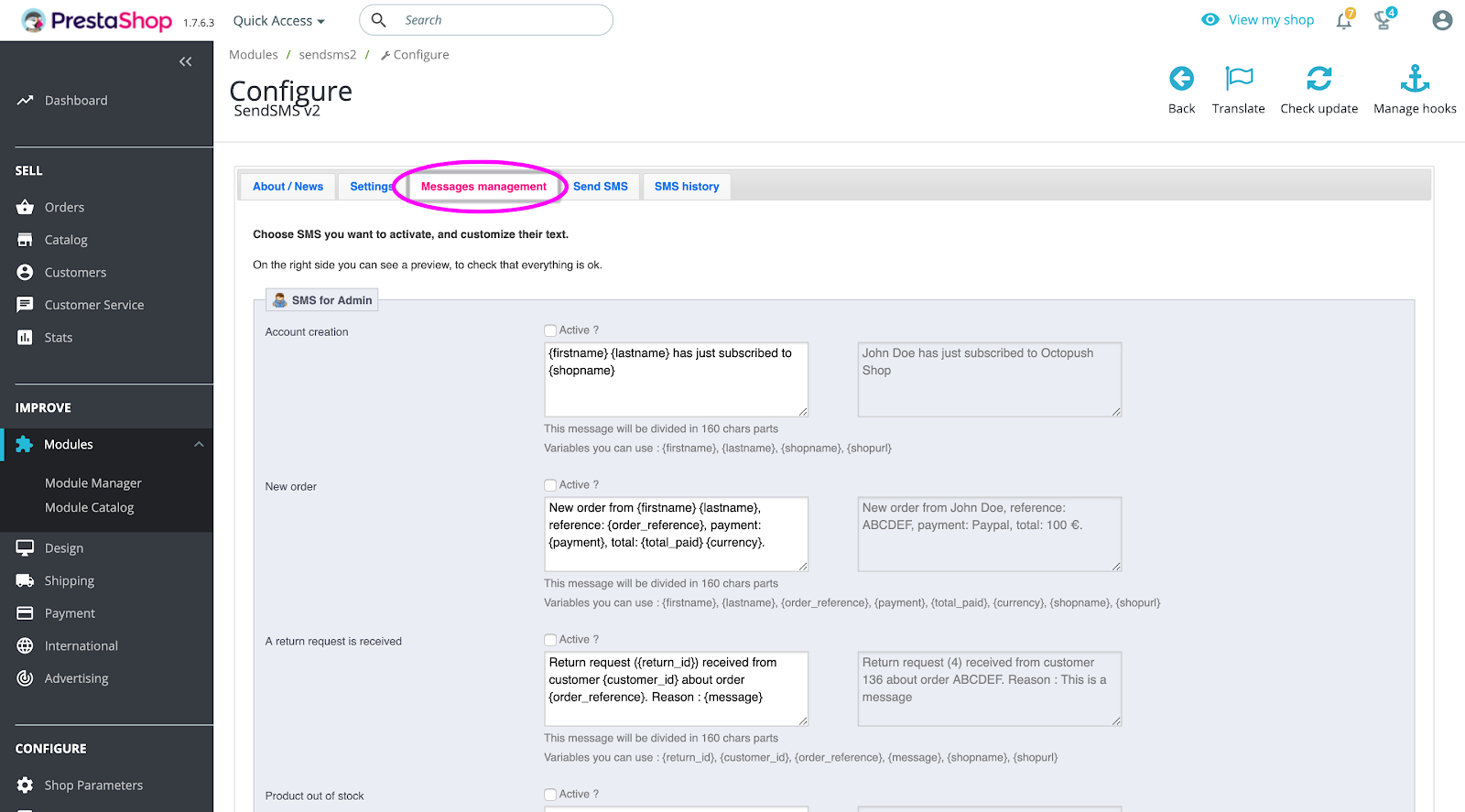Click the sendsms2 breadcrumb link
1465x812 pixels.
[328, 55]
